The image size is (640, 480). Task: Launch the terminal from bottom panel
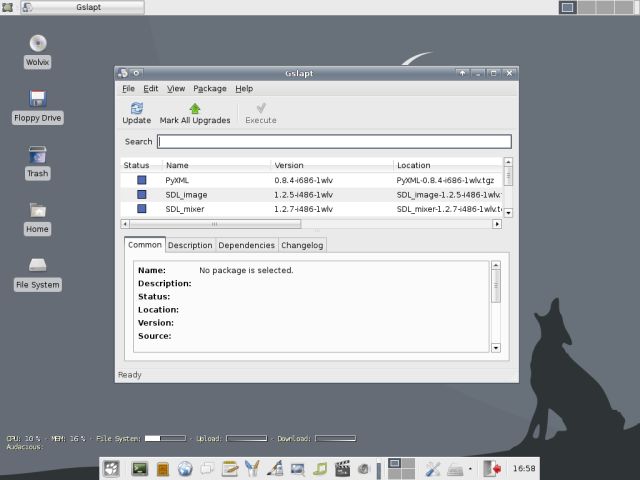coord(140,469)
